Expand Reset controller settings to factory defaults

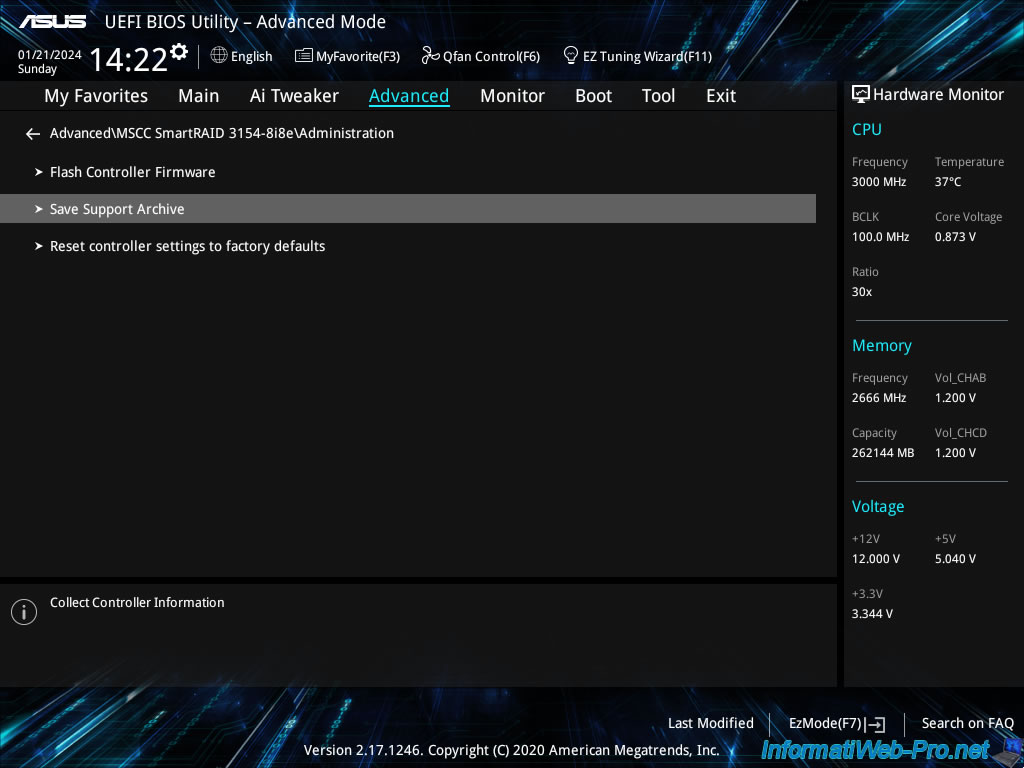click(x=187, y=246)
